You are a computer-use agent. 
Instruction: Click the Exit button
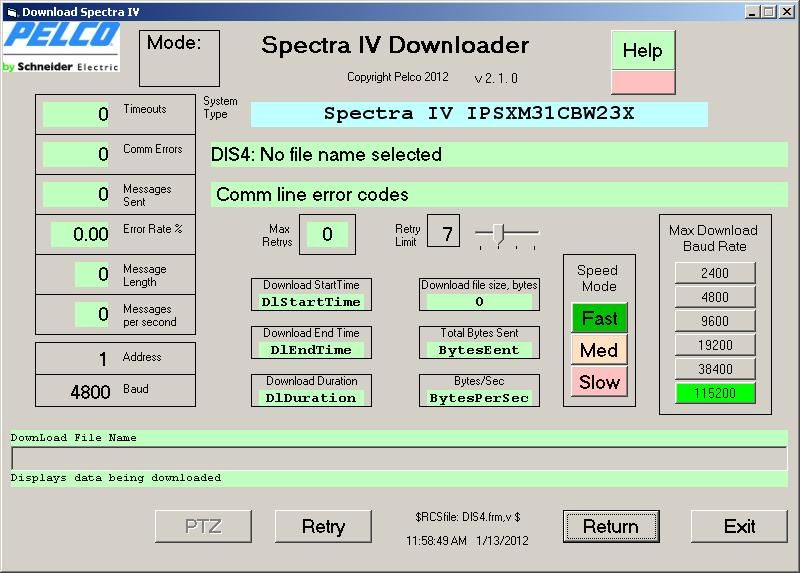[x=739, y=526]
